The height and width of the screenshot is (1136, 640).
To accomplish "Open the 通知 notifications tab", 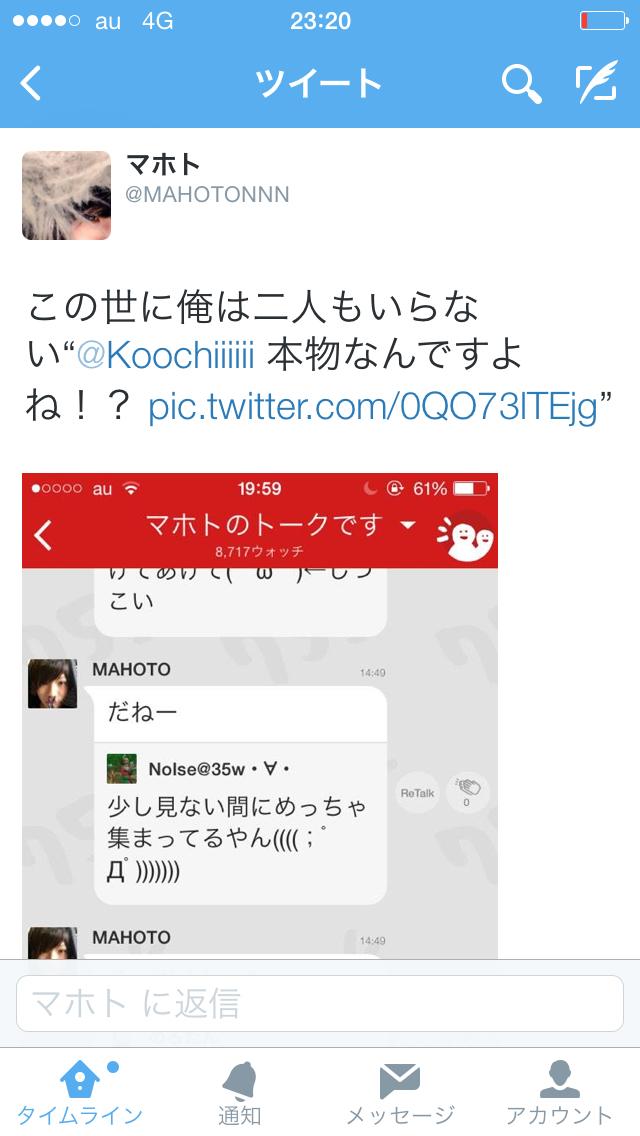I will [x=240, y=1094].
